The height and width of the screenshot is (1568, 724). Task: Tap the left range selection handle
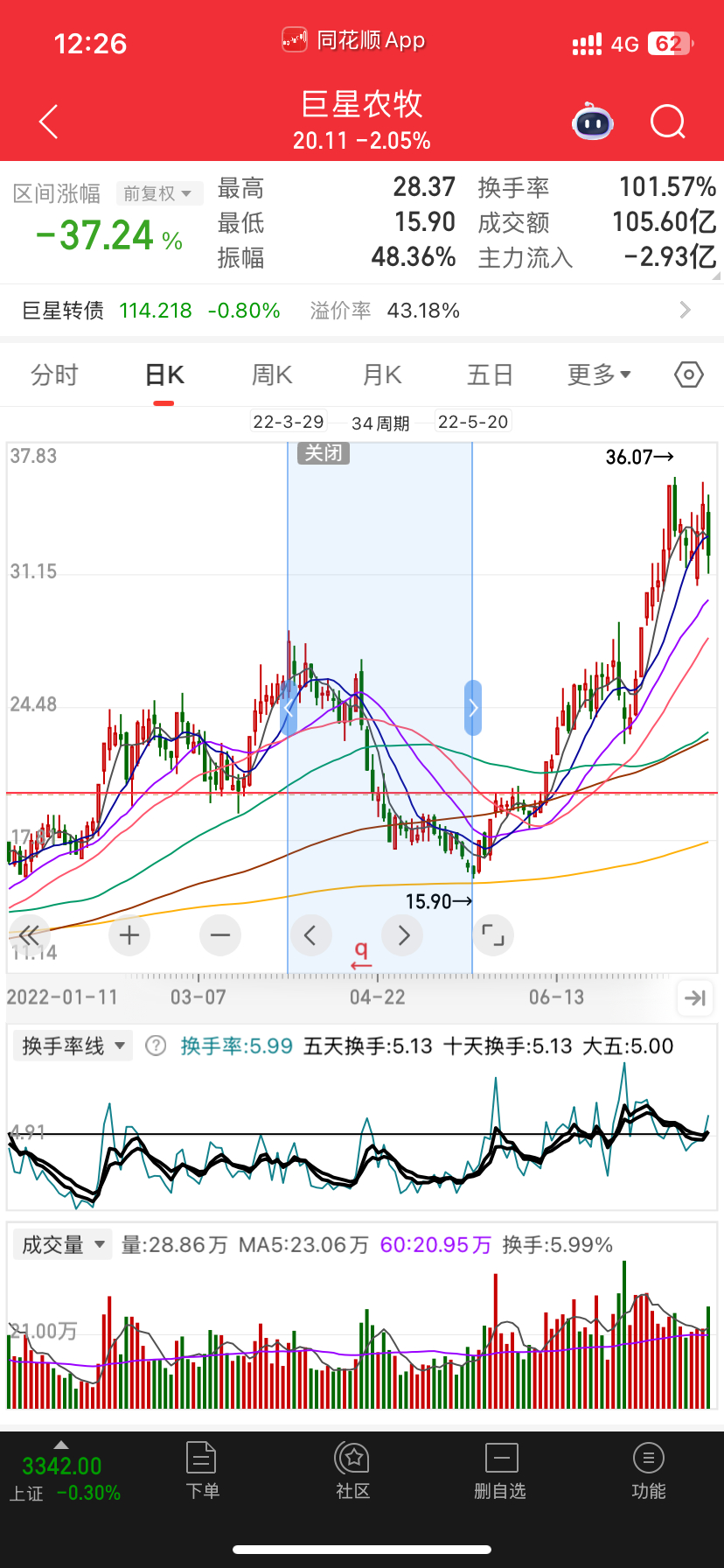coord(289,708)
